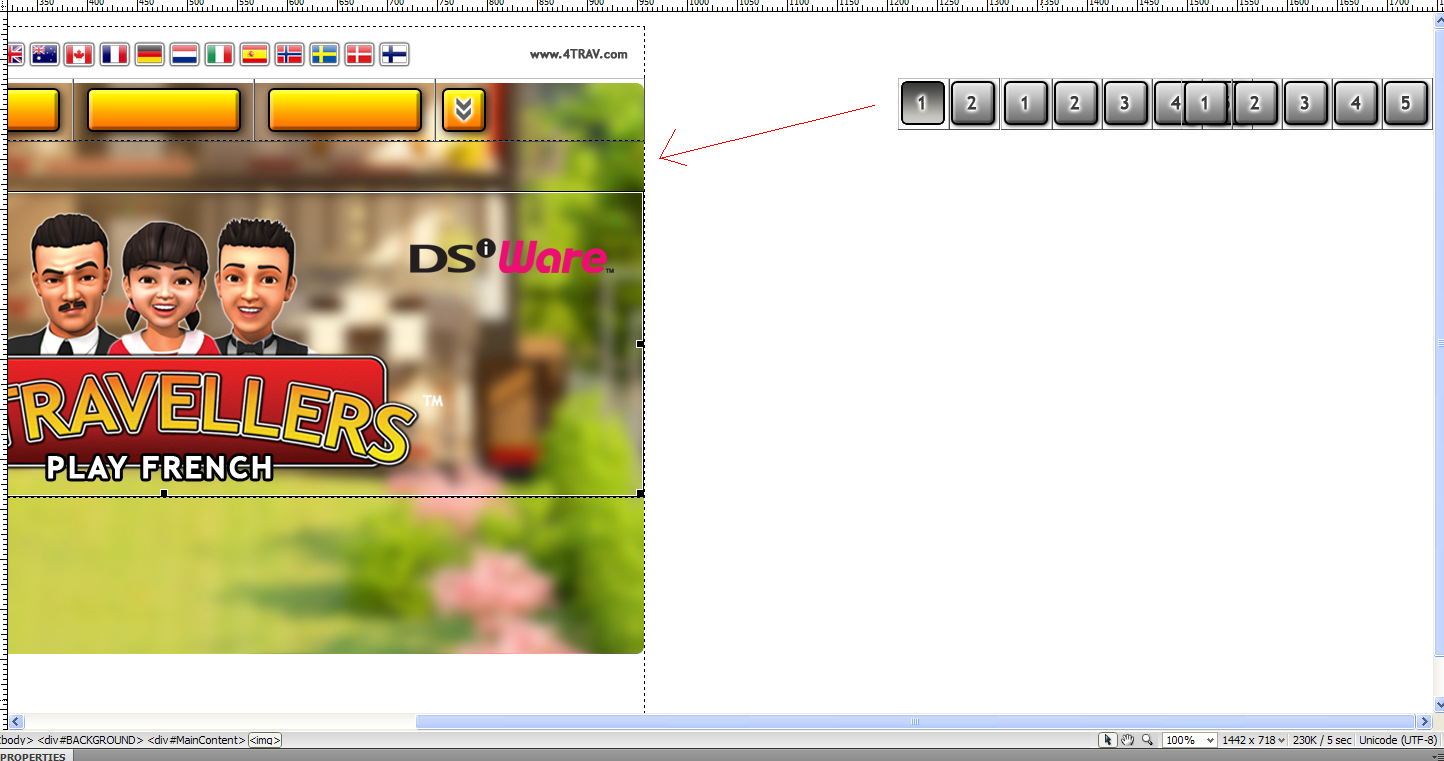
Task: Click the www.4TRAV.com text
Action: coord(579,54)
